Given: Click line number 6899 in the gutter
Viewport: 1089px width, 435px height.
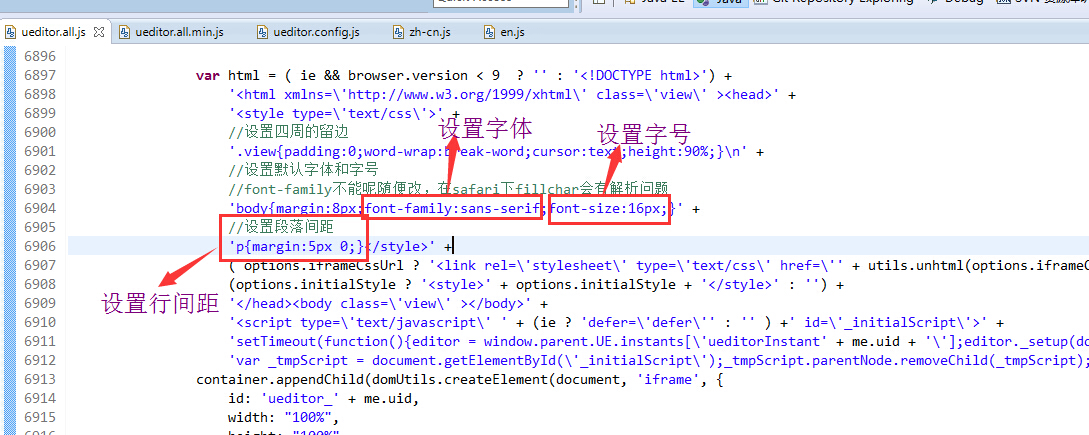Looking at the screenshot, I should coord(40,113).
